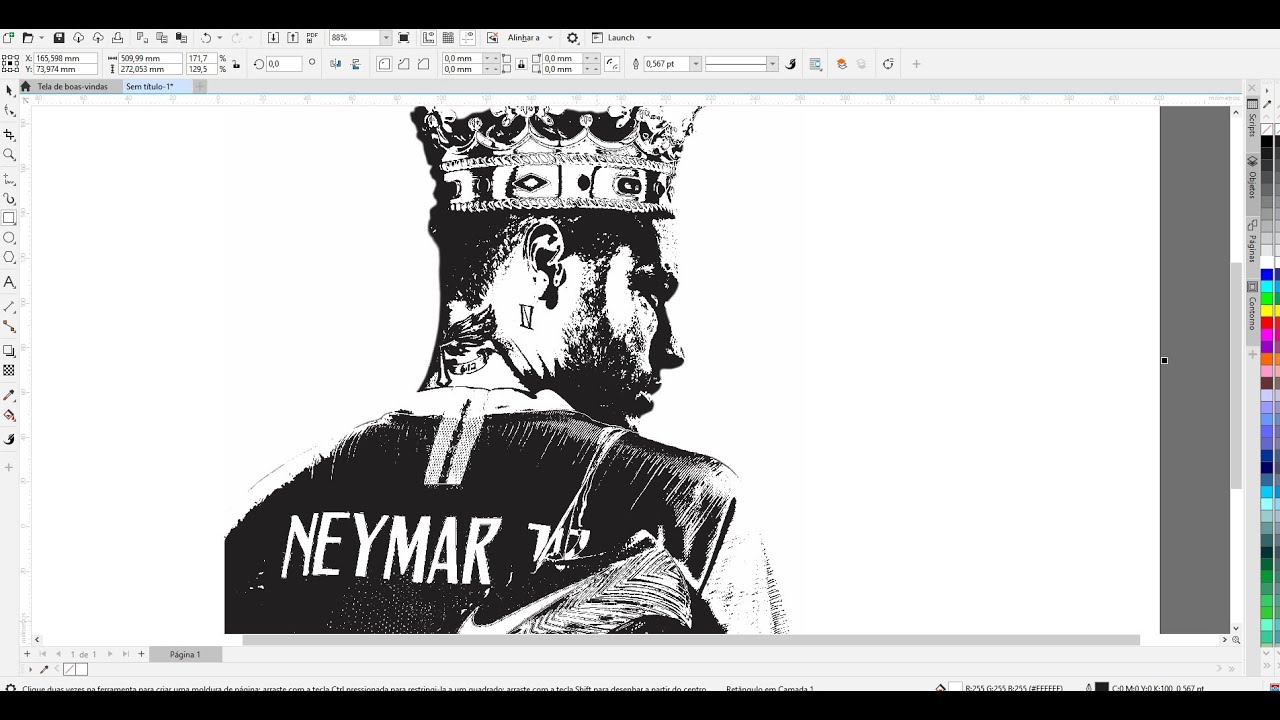Click Publish to PDF icon
The image size is (1280, 720).
(x=312, y=38)
